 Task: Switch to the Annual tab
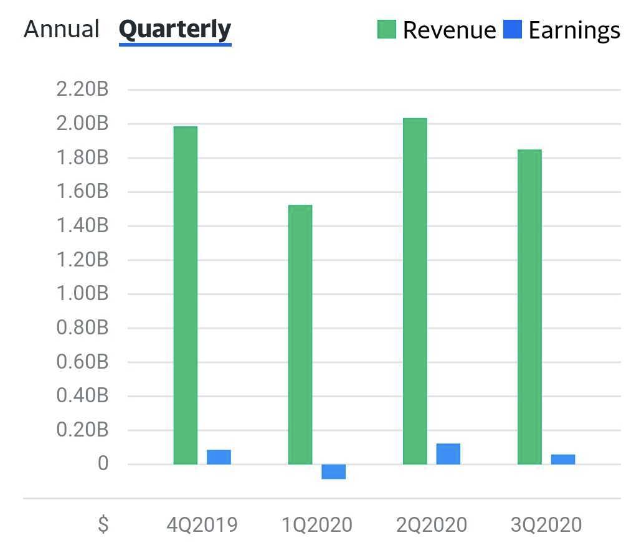(x=62, y=29)
